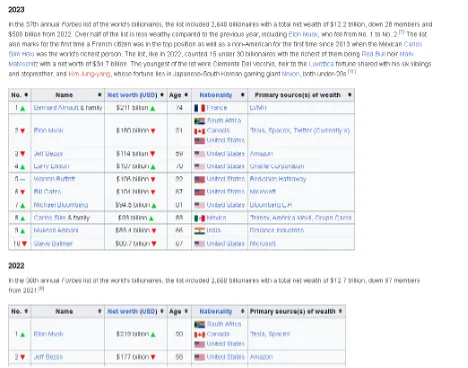Viewport: 468px width, 368px height.
Task: Click the Mexico flag in Carlos Slim row
Action: pyautogui.click(x=199, y=218)
